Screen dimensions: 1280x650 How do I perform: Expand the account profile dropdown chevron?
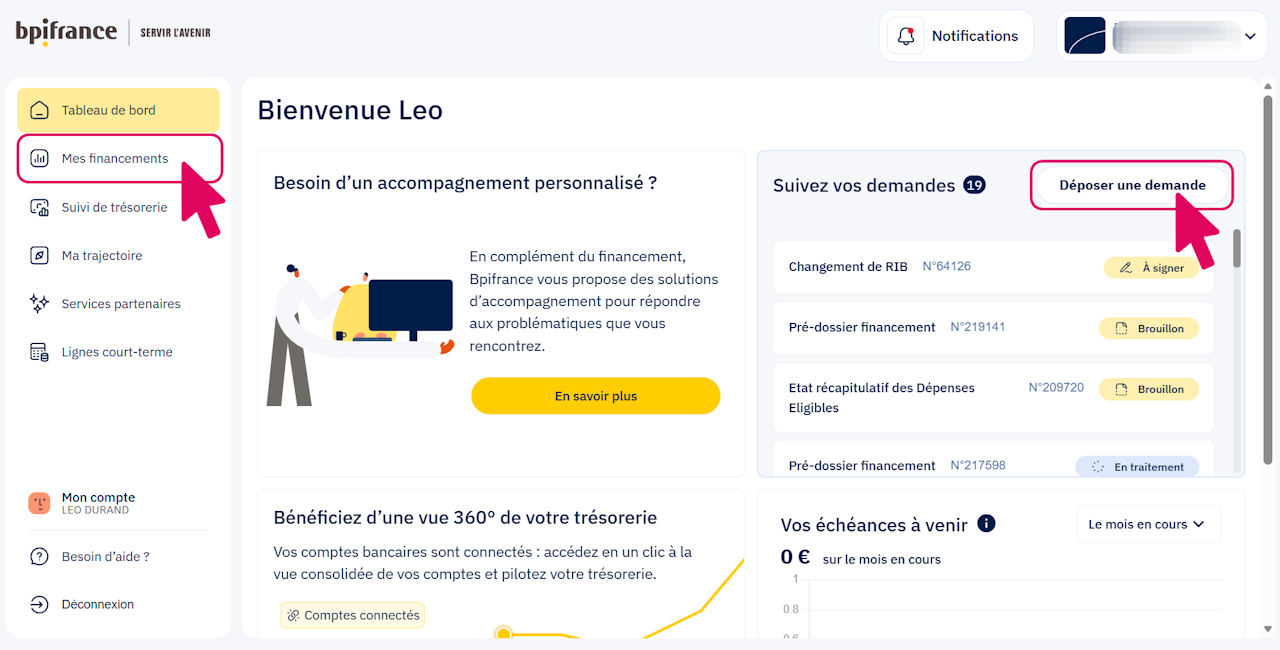click(1249, 36)
